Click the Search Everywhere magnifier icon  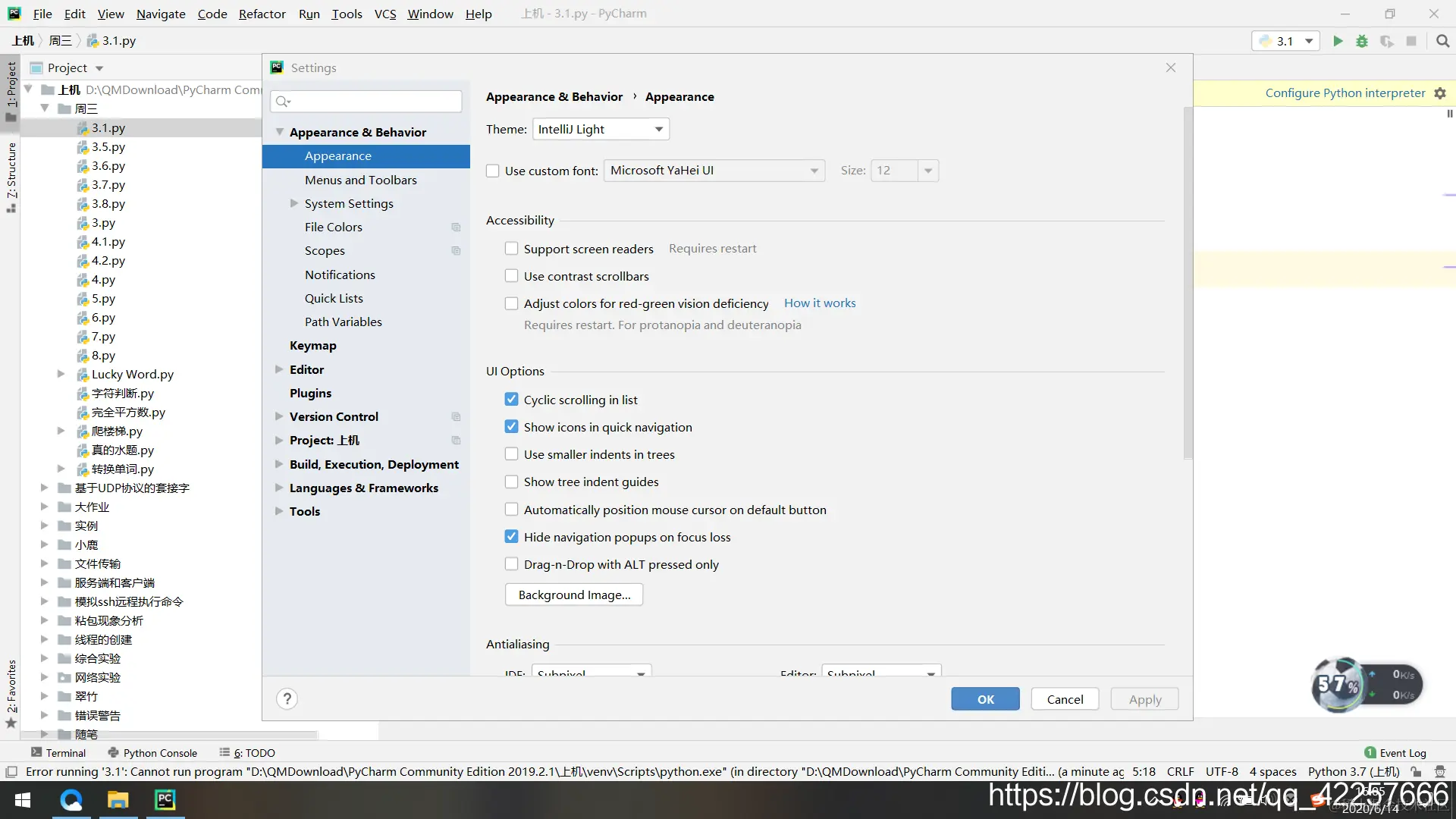[1442, 41]
